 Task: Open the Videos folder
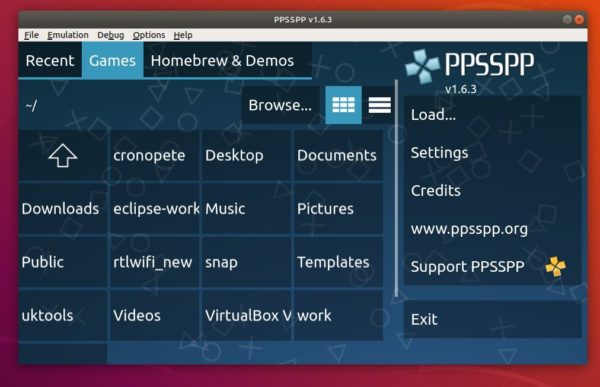[x=155, y=315]
